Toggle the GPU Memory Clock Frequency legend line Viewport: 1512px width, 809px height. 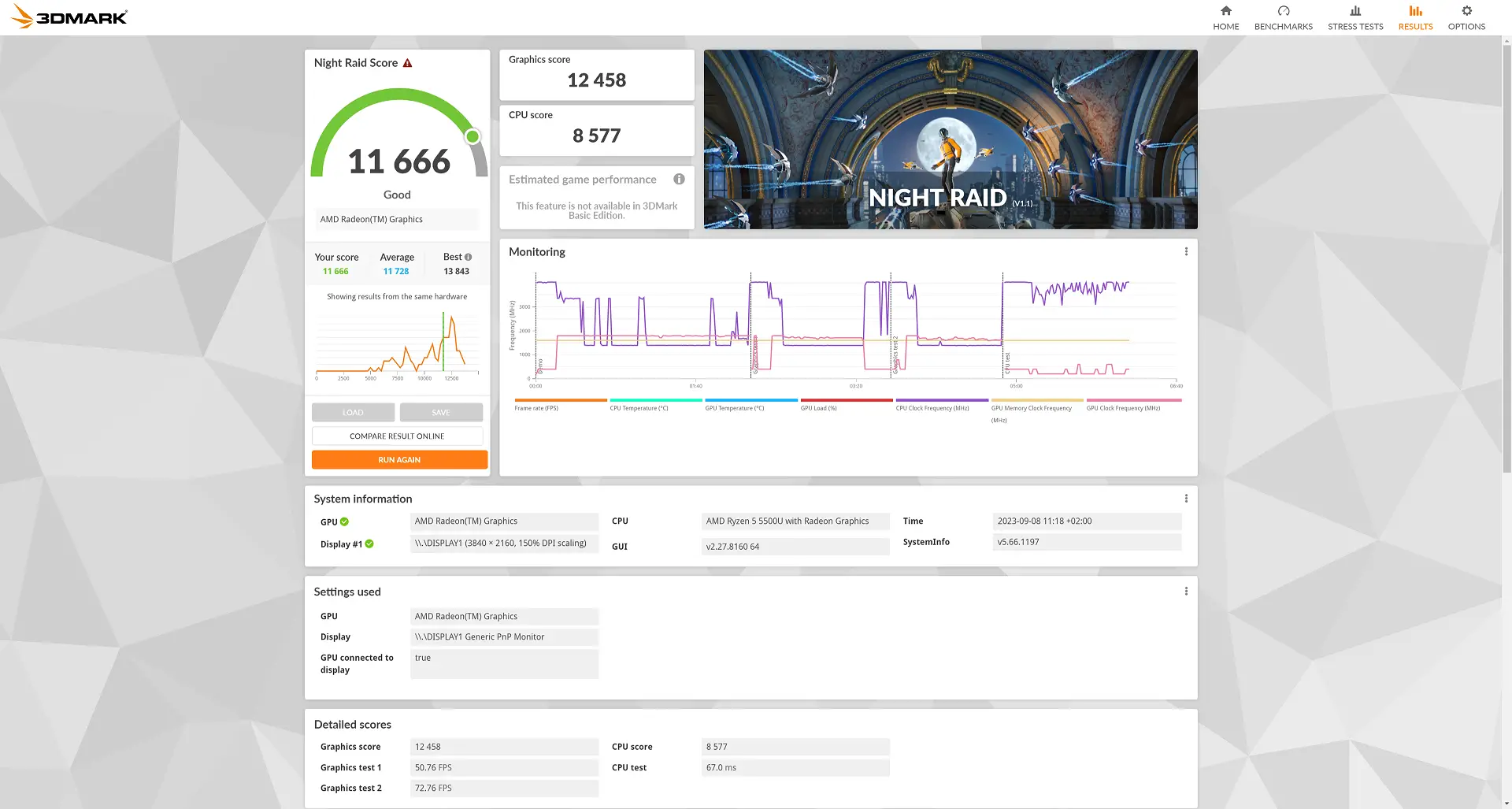(1037, 410)
